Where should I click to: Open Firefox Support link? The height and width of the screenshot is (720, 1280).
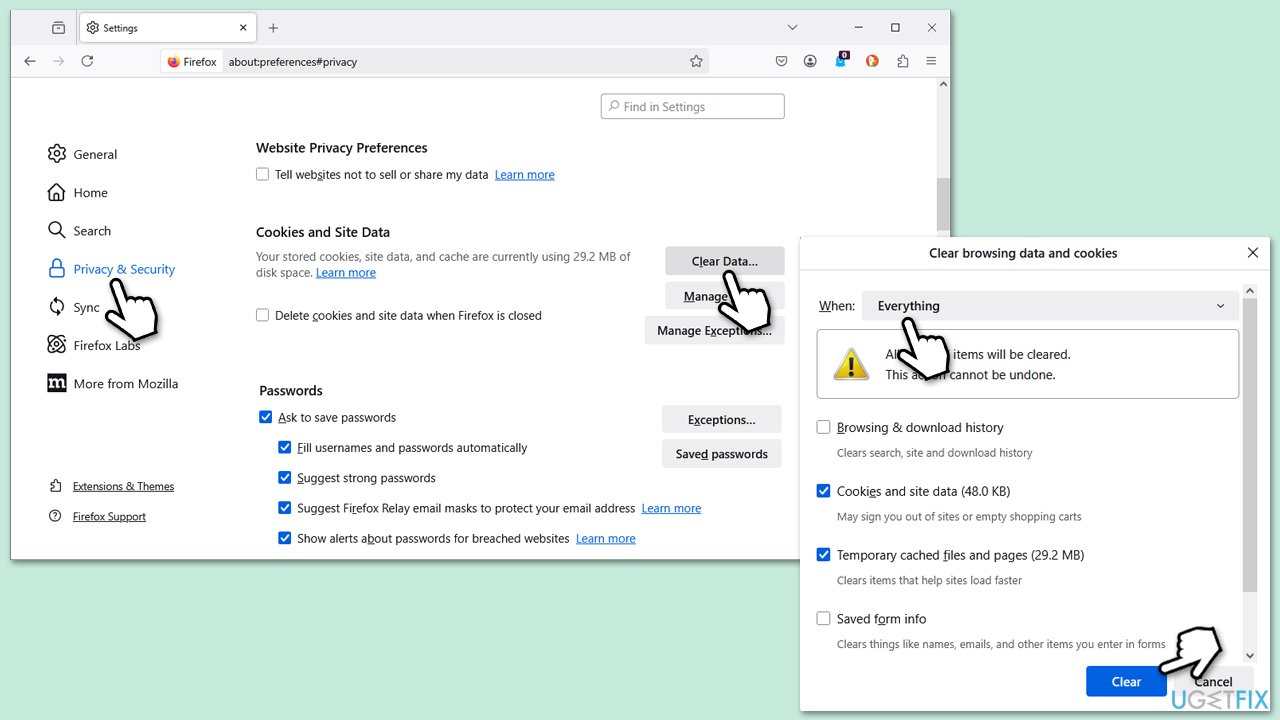[109, 516]
